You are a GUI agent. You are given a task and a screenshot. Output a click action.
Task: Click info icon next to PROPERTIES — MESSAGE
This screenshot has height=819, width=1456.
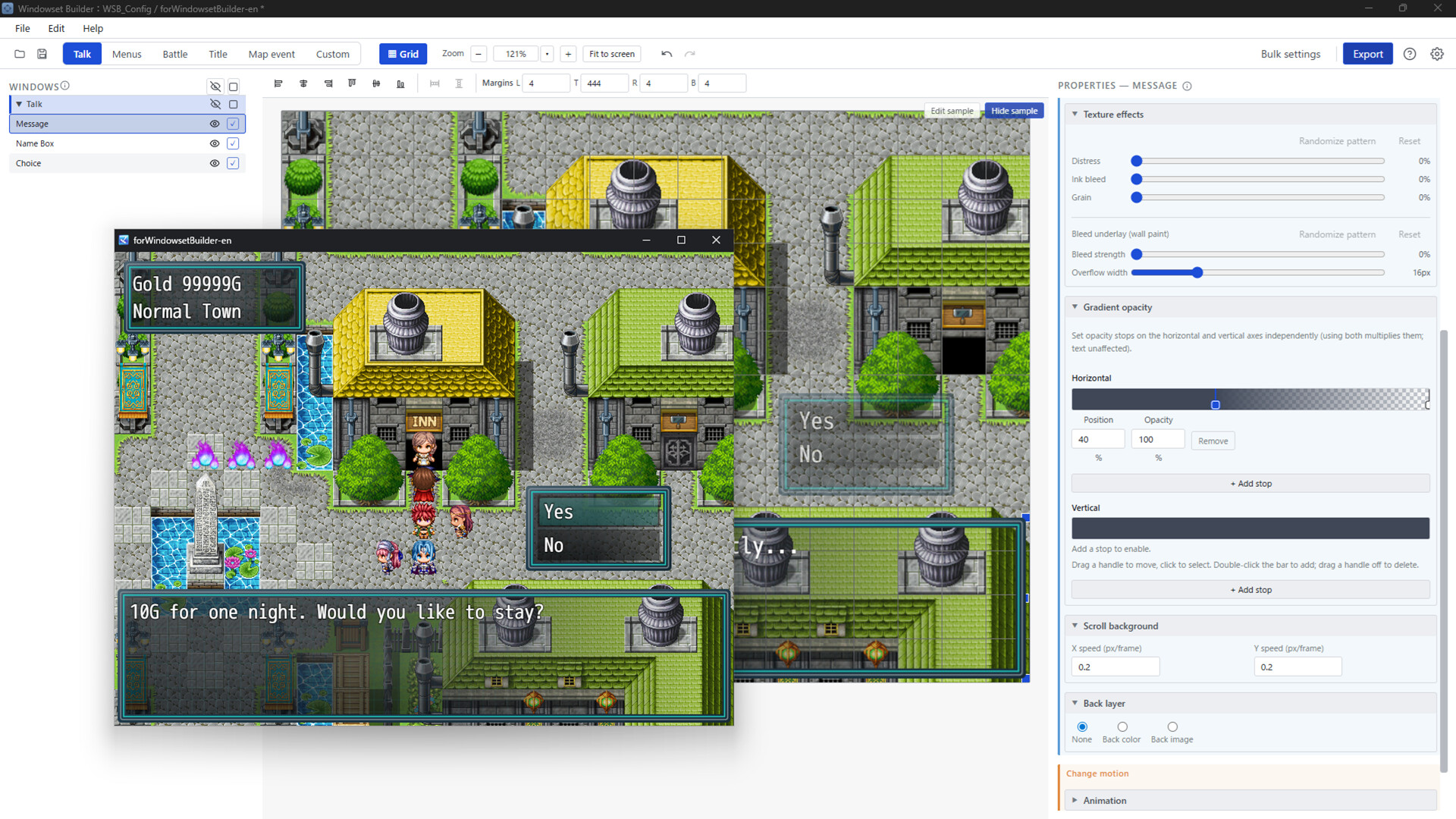coord(1188,86)
